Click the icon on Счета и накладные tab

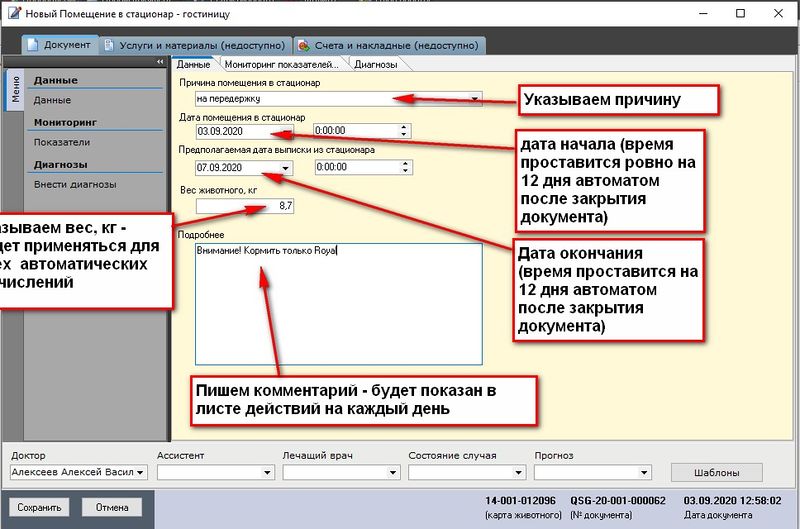(304, 45)
